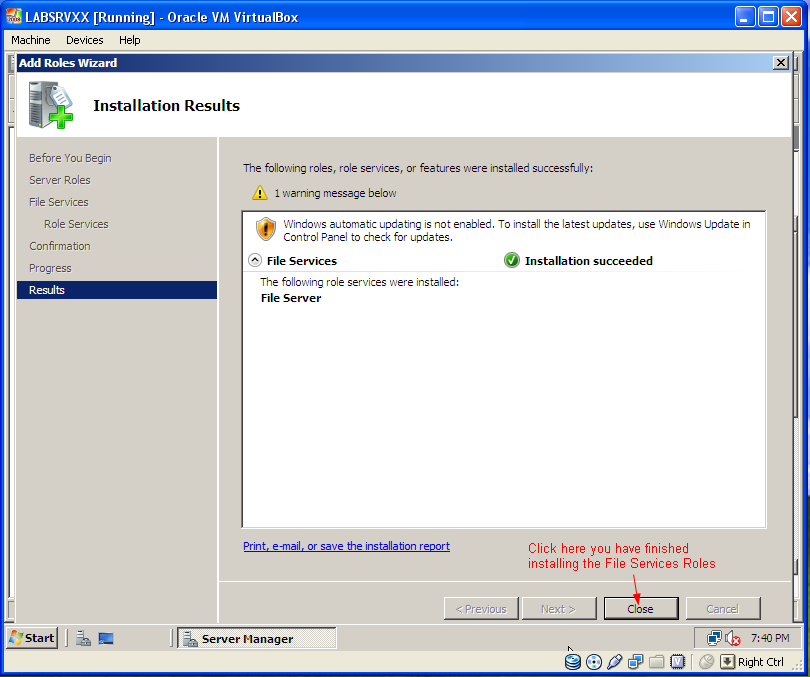Click the Server Manager quick launch icon
The height and width of the screenshot is (677, 810).
pyautogui.click(x=83, y=638)
